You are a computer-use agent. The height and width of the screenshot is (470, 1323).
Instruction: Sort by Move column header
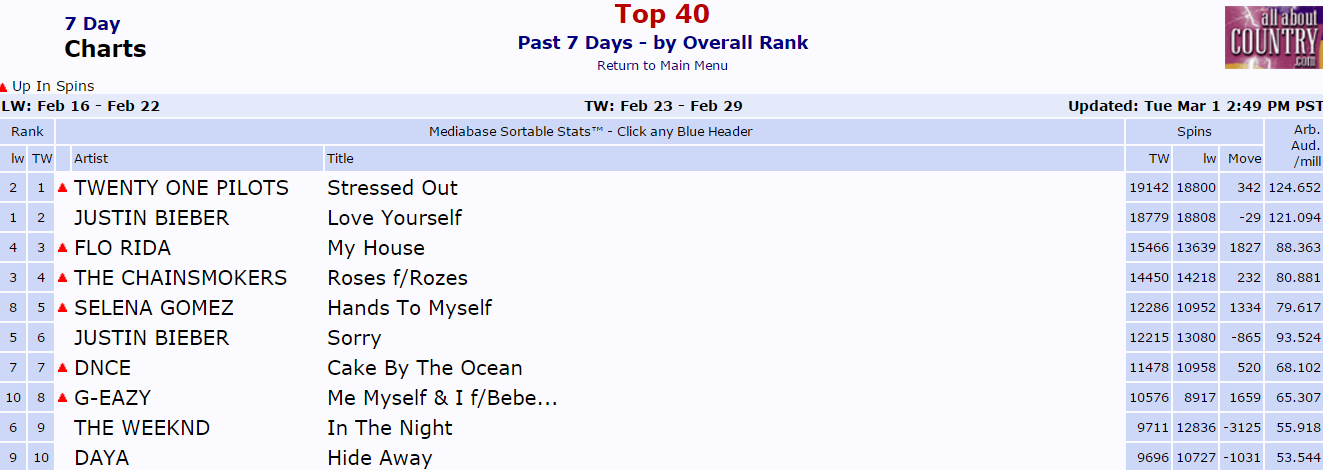tap(1245, 158)
